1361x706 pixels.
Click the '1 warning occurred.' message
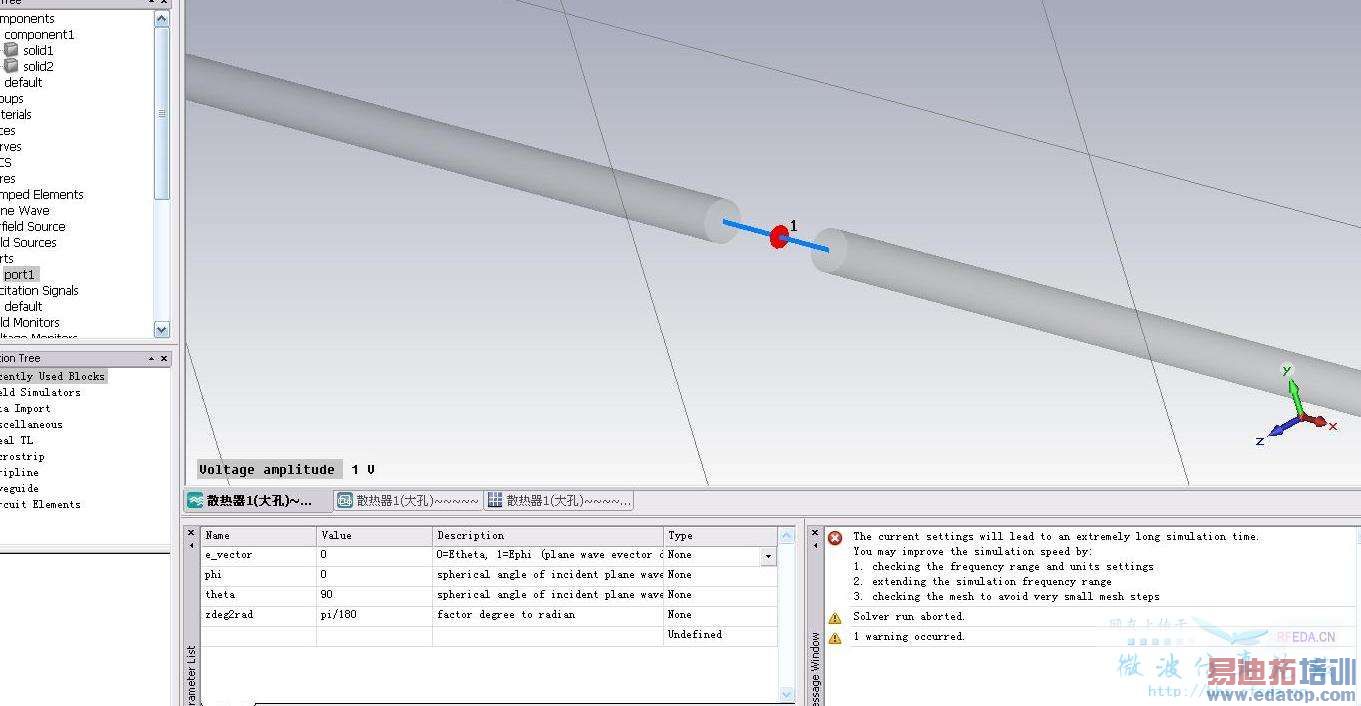pyautogui.click(x=908, y=637)
